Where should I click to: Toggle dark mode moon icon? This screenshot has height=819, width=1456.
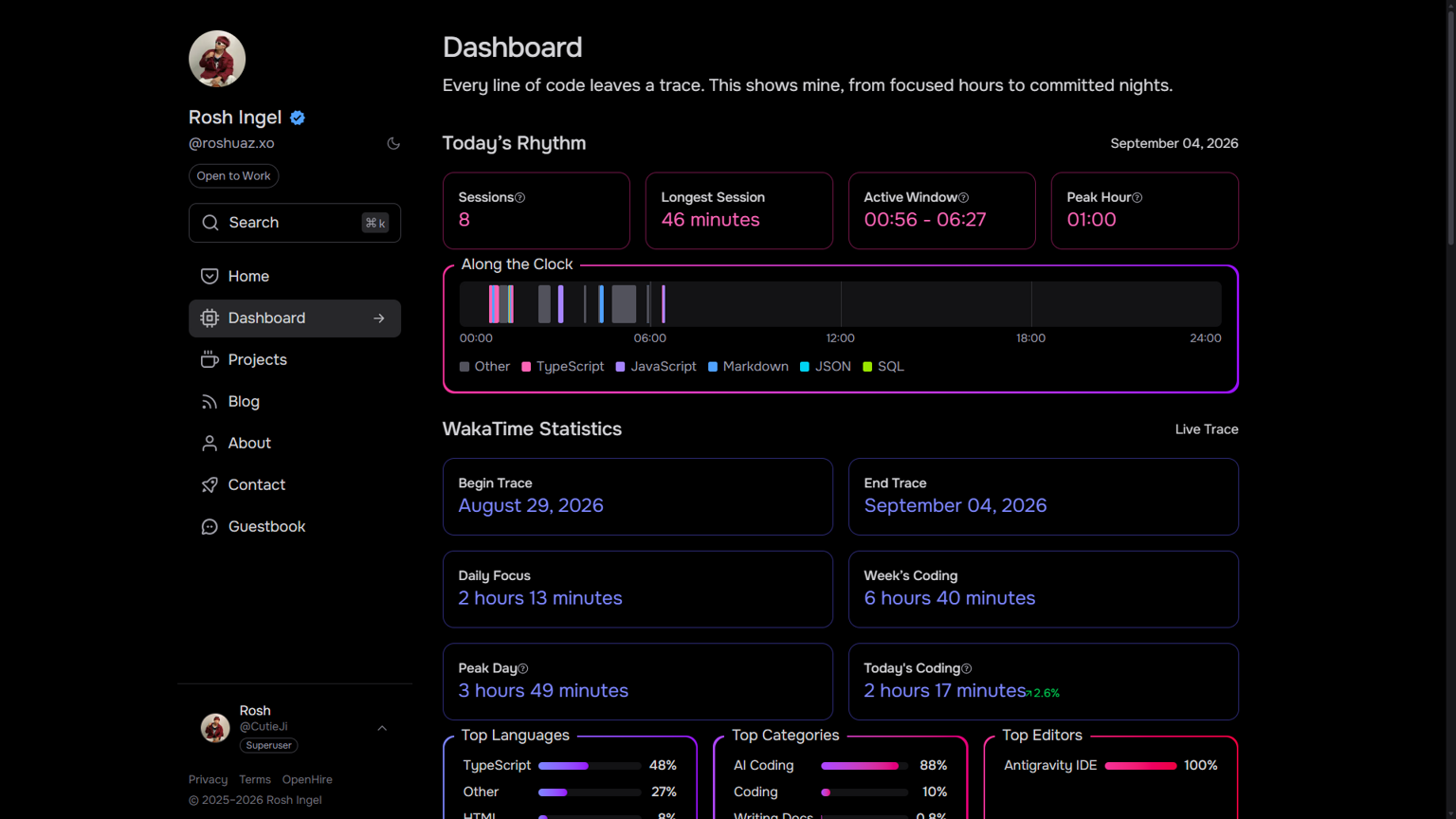(x=393, y=143)
